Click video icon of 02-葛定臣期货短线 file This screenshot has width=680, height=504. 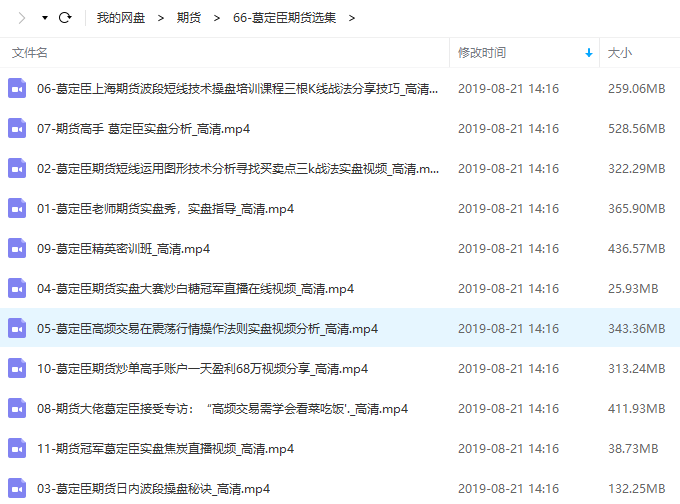(x=17, y=168)
